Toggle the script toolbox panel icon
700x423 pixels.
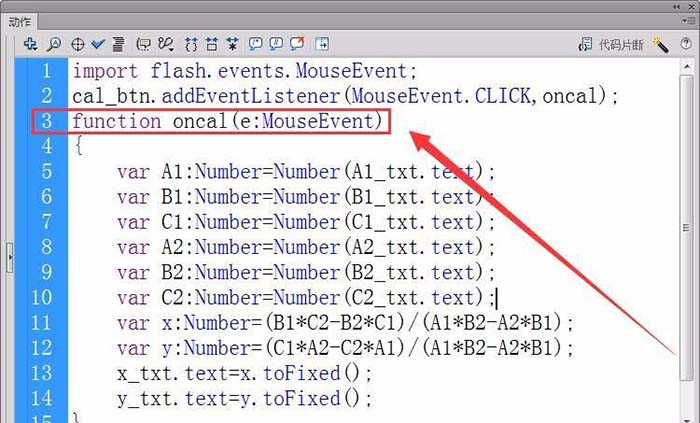pos(322,44)
